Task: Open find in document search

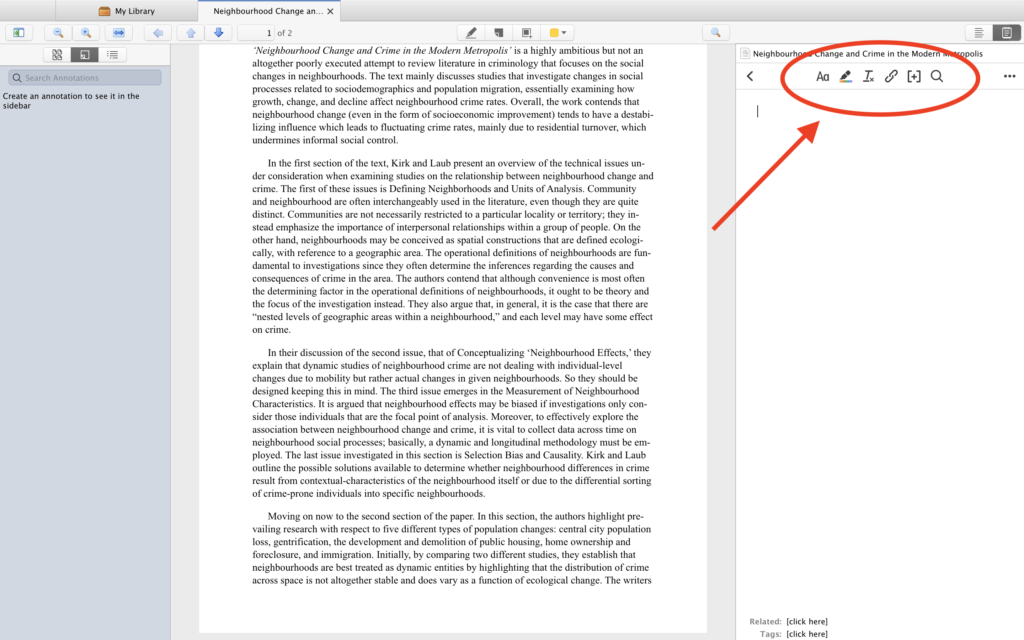Action: (715, 33)
